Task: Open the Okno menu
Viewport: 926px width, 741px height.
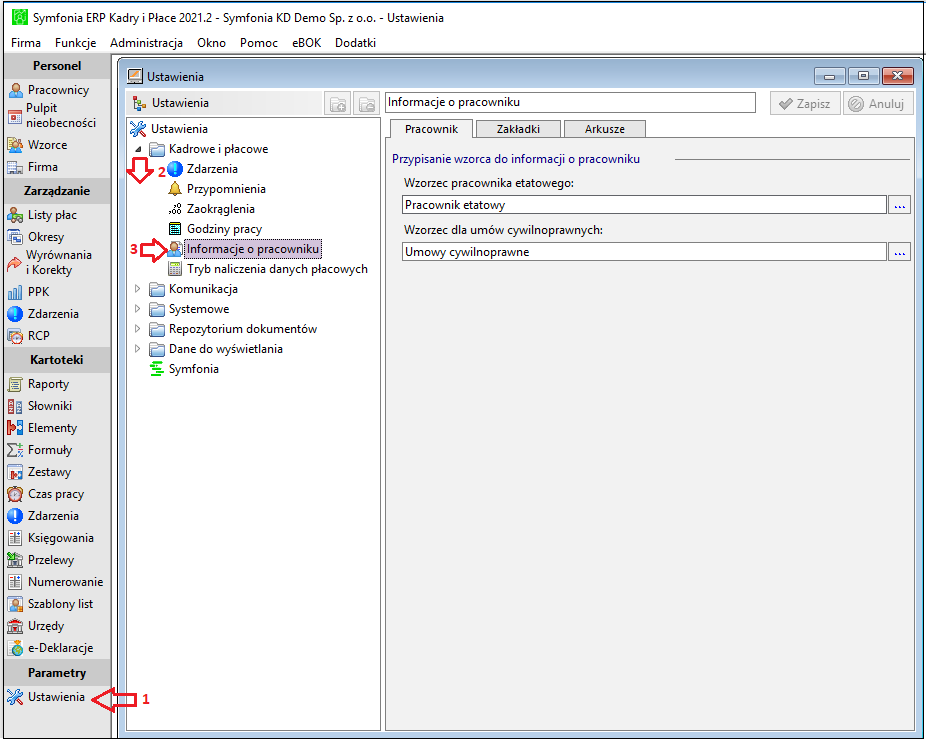Action: (211, 43)
